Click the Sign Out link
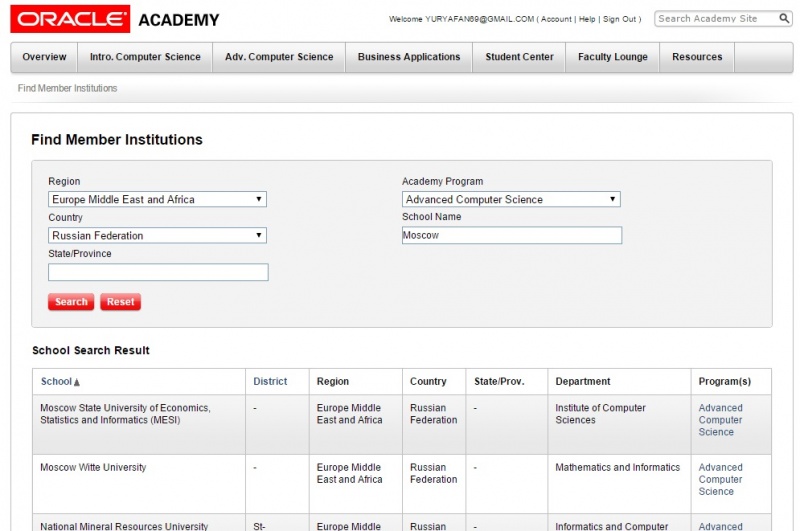 [619, 19]
